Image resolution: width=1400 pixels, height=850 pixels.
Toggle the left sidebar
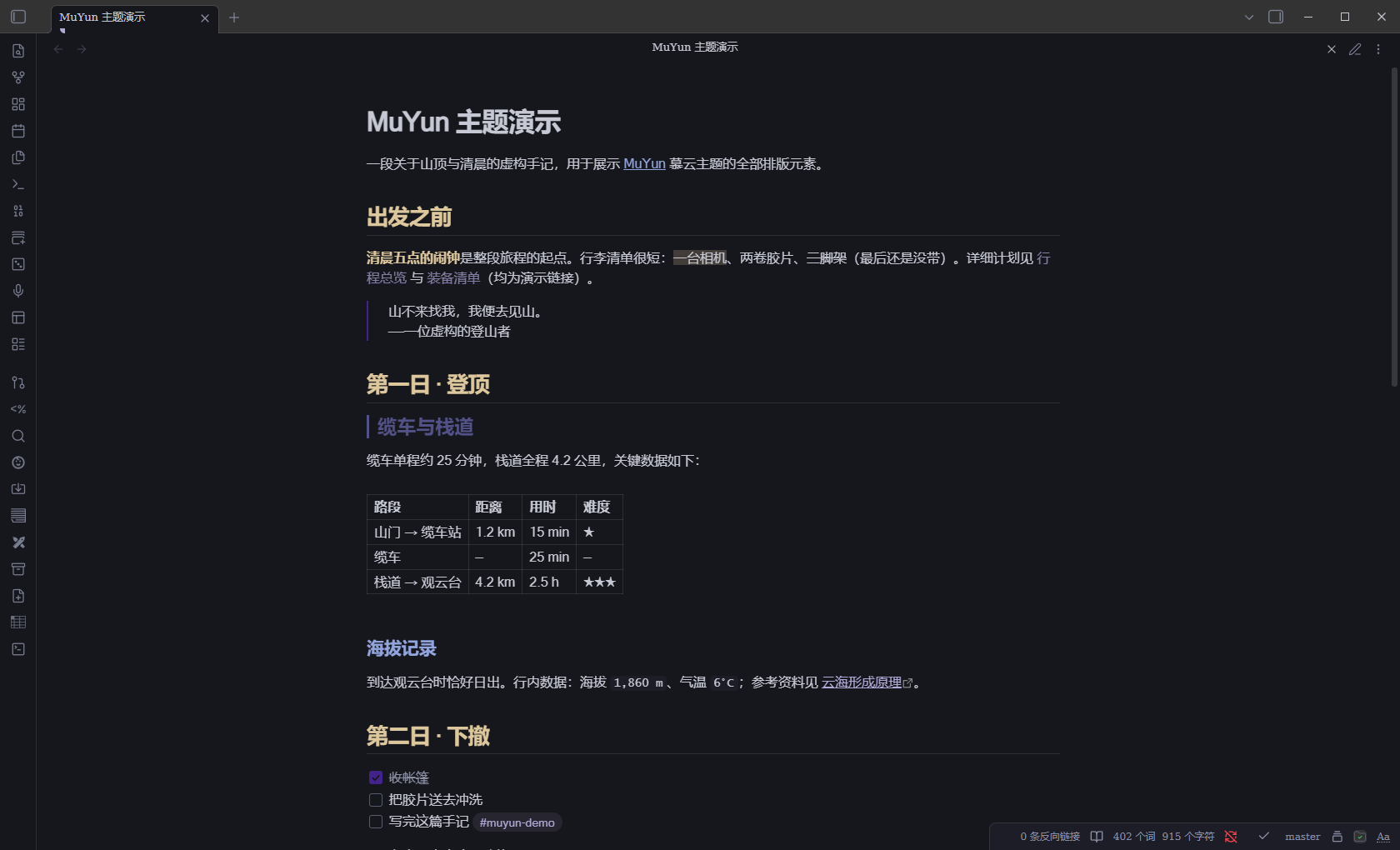point(18,17)
